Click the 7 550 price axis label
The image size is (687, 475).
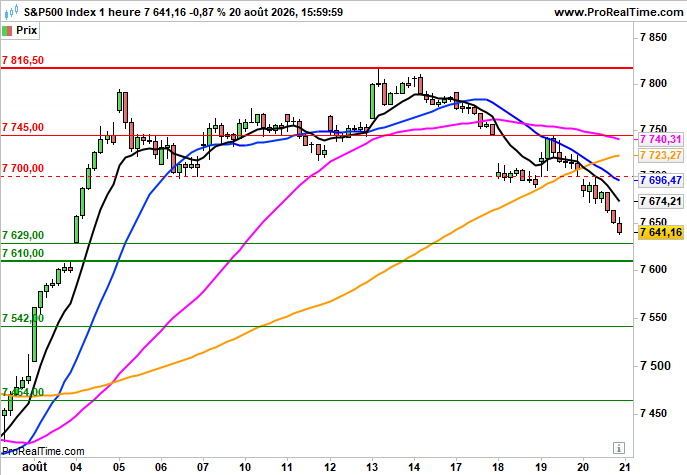click(x=653, y=317)
